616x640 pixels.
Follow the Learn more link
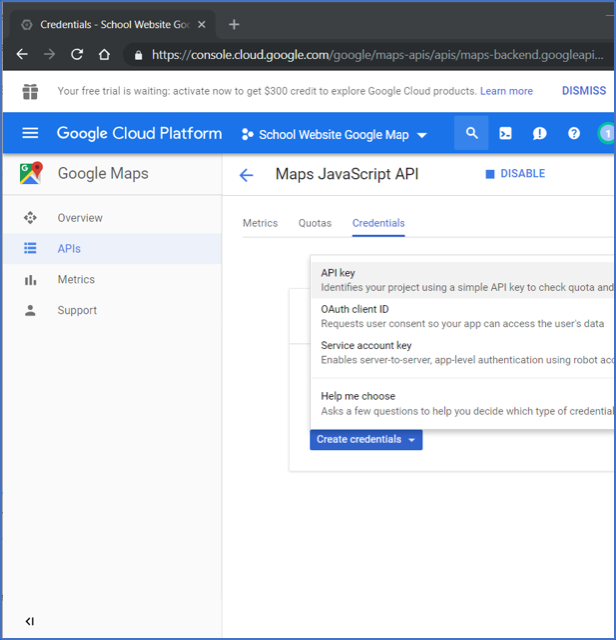(506, 91)
